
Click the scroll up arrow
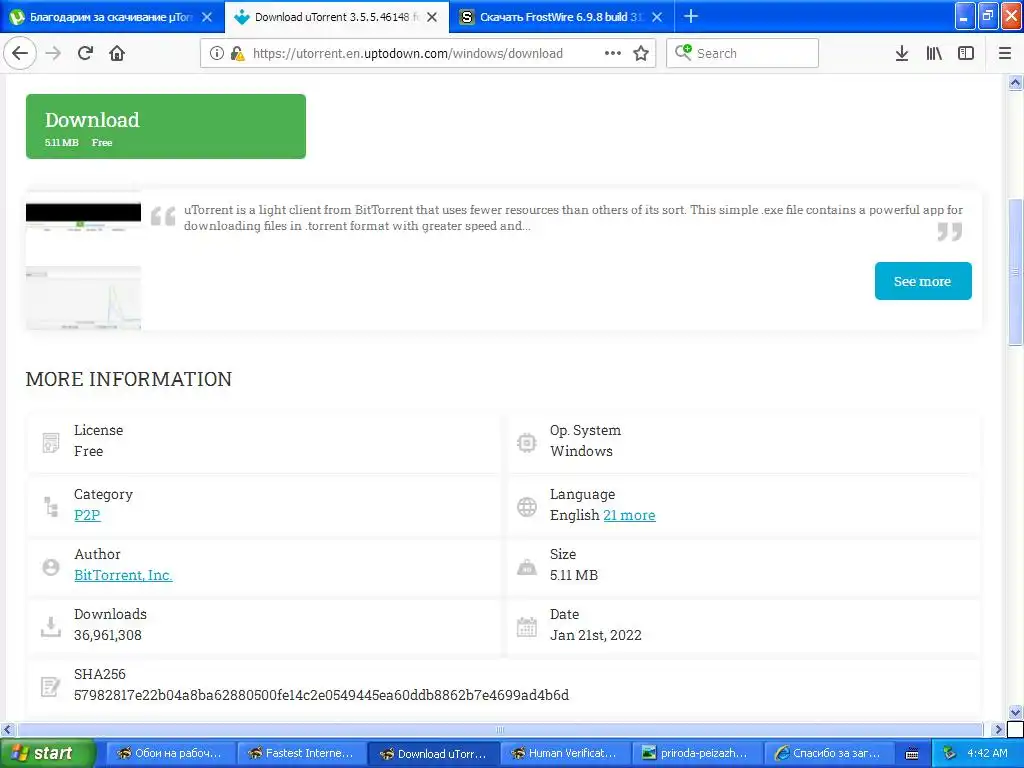[x=1015, y=82]
